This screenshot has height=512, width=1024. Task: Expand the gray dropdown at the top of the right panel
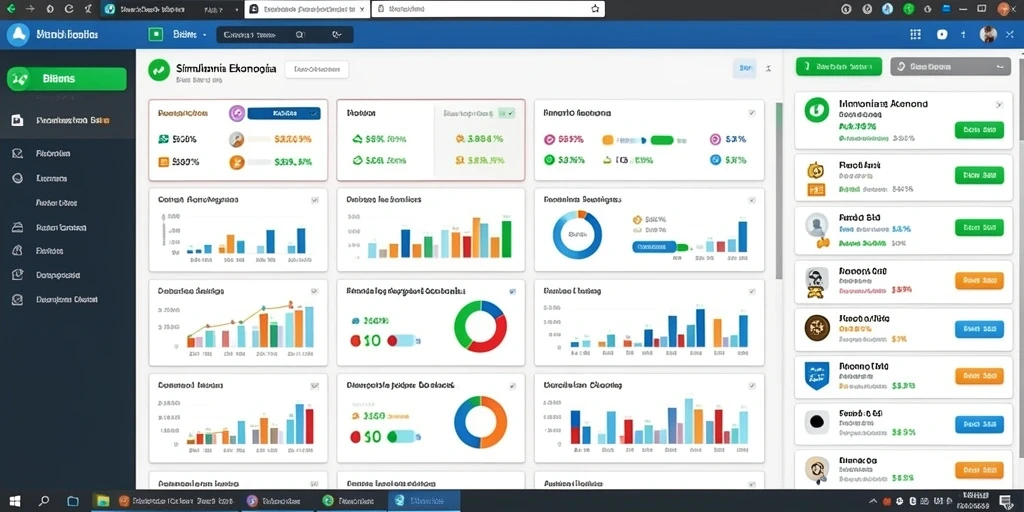tap(950, 66)
